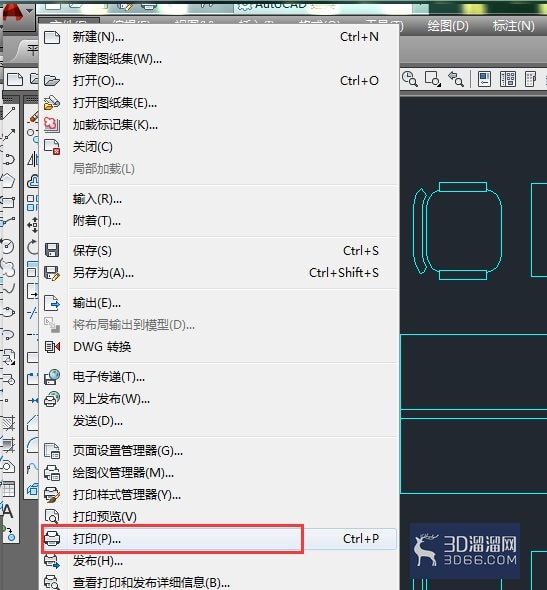Open the 绘图(D) Draw menu
The height and width of the screenshot is (590, 547).
448,26
